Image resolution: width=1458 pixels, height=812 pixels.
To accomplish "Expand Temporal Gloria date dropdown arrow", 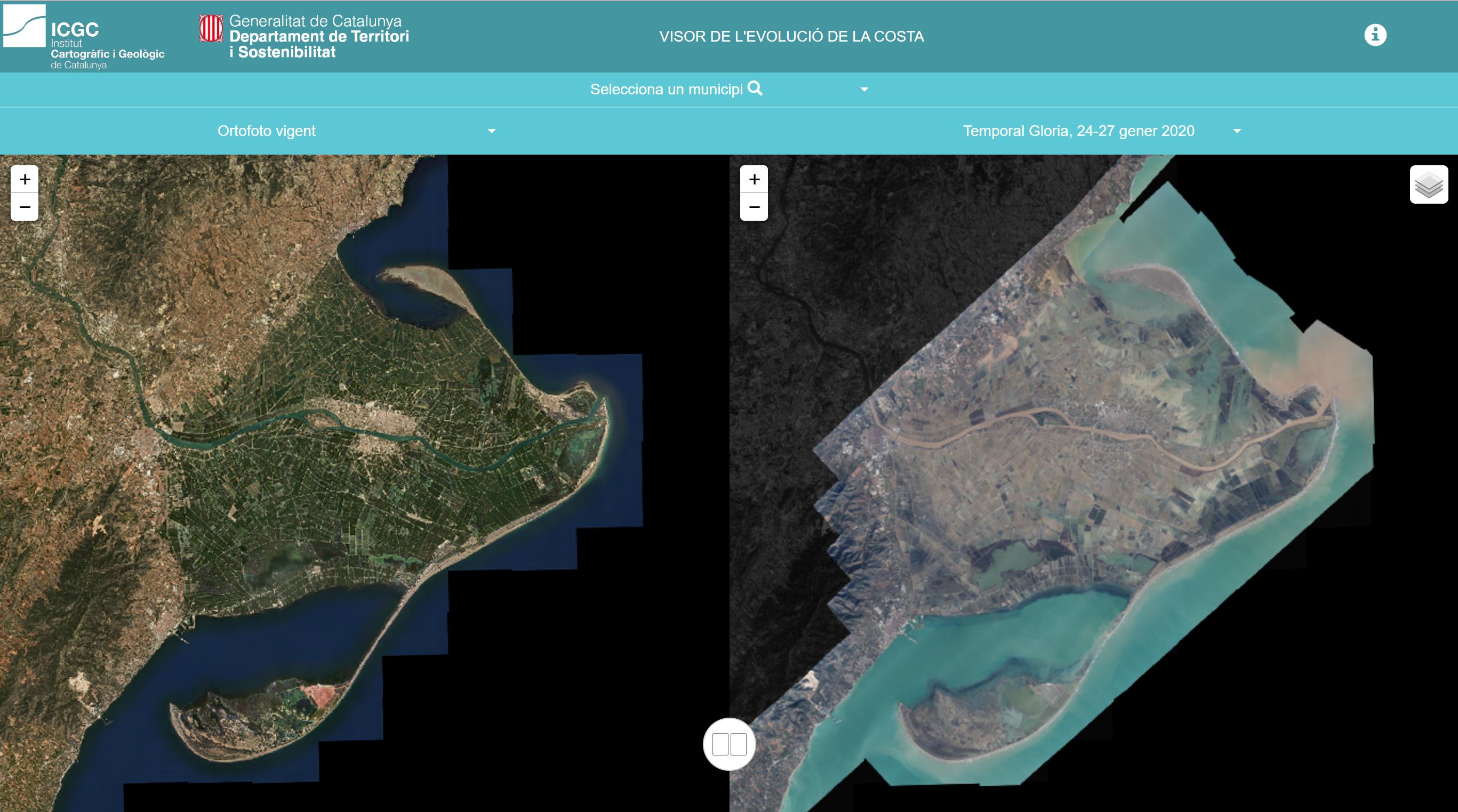I will pyautogui.click(x=1237, y=131).
